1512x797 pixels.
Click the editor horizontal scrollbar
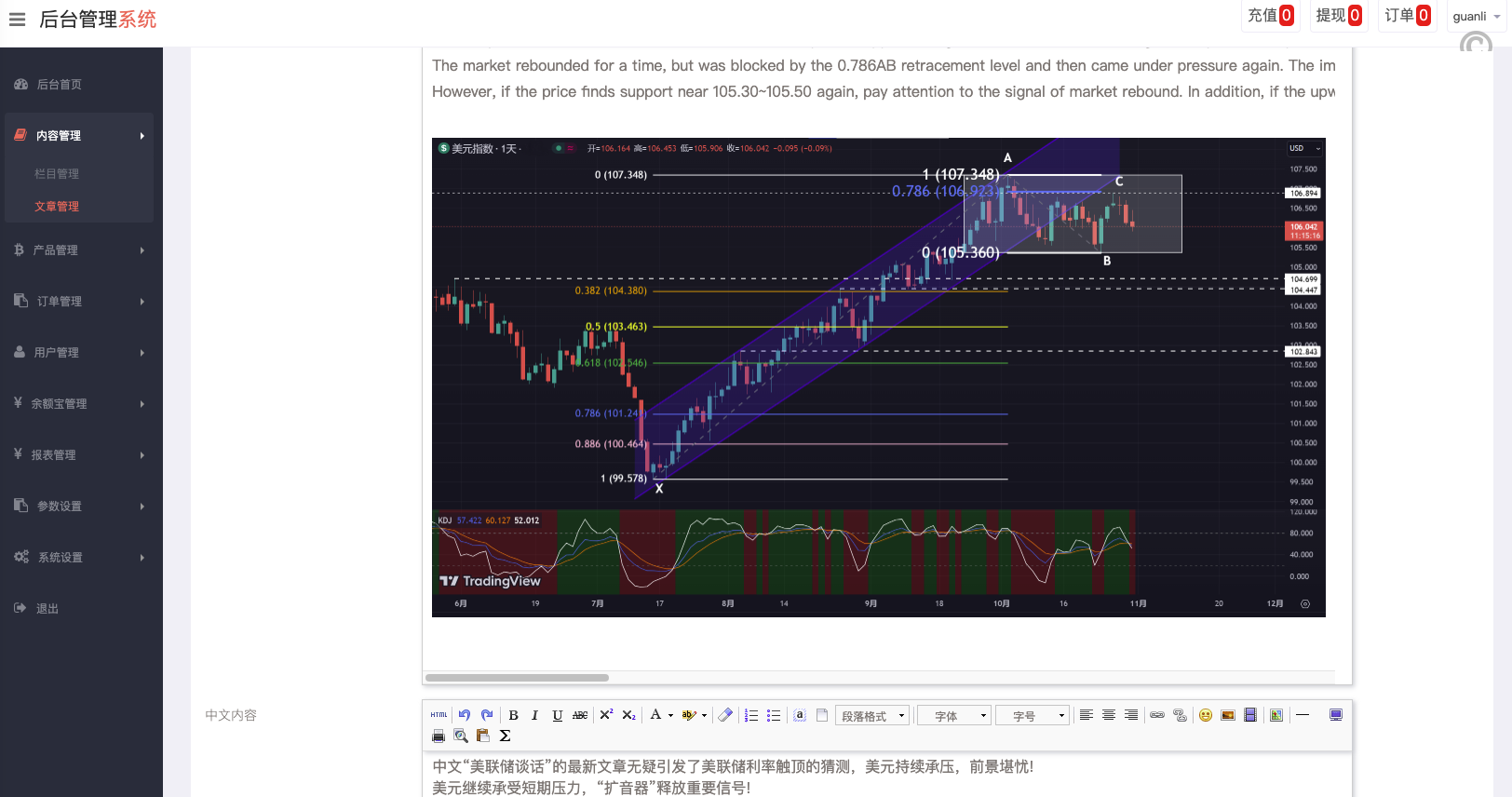click(517, 678)
